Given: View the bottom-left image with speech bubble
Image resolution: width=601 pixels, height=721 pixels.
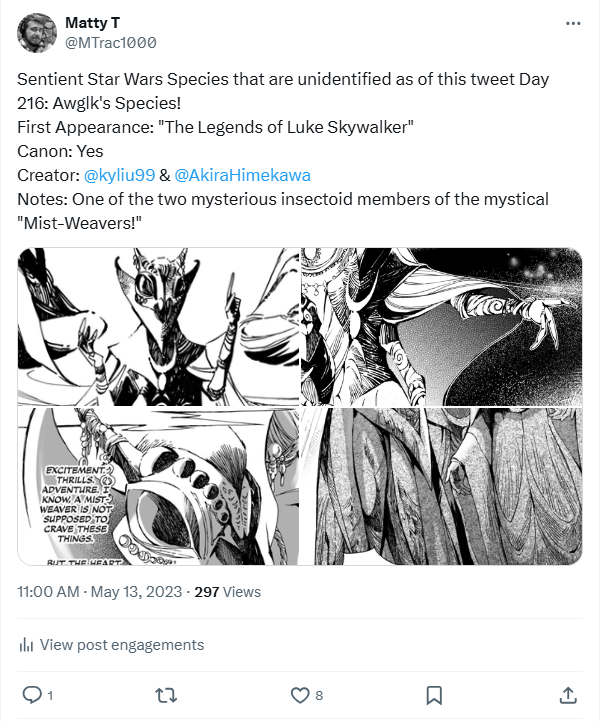Looking at the screenshot, I should tap(158, 486).
